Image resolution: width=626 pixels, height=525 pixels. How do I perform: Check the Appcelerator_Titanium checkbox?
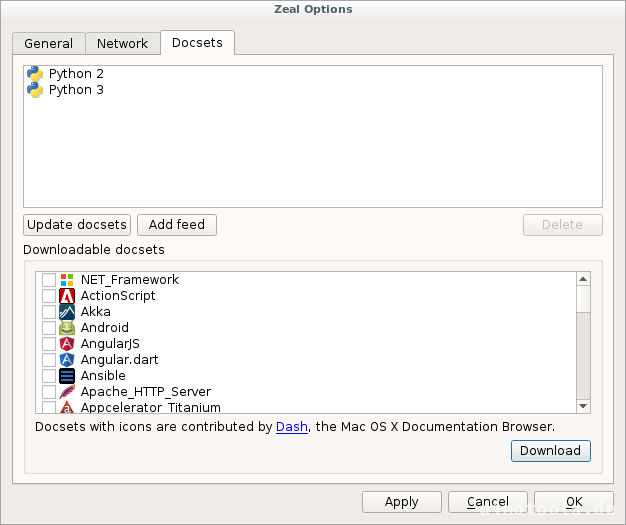(49, 407)
